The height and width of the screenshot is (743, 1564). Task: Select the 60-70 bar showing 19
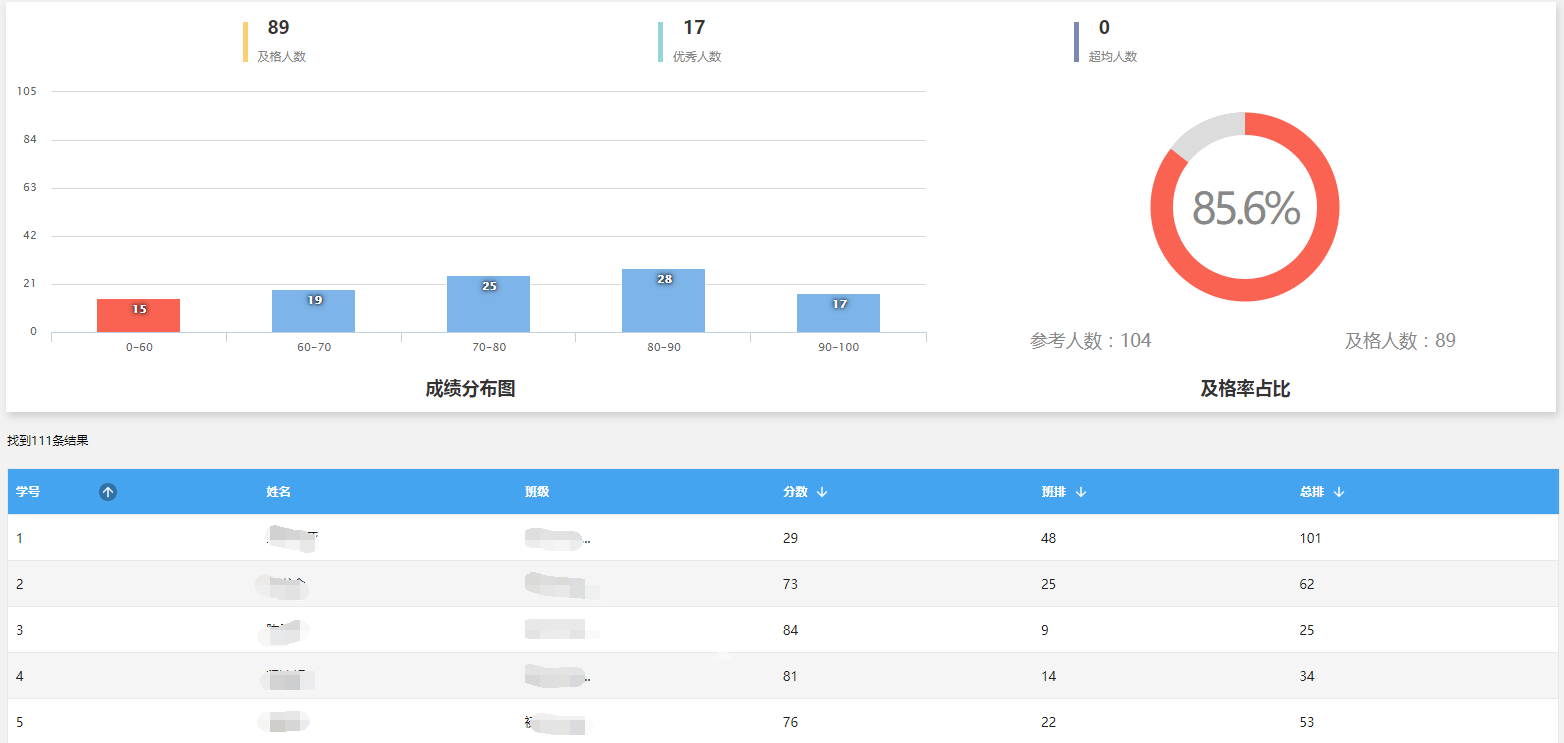pos(313,311)
